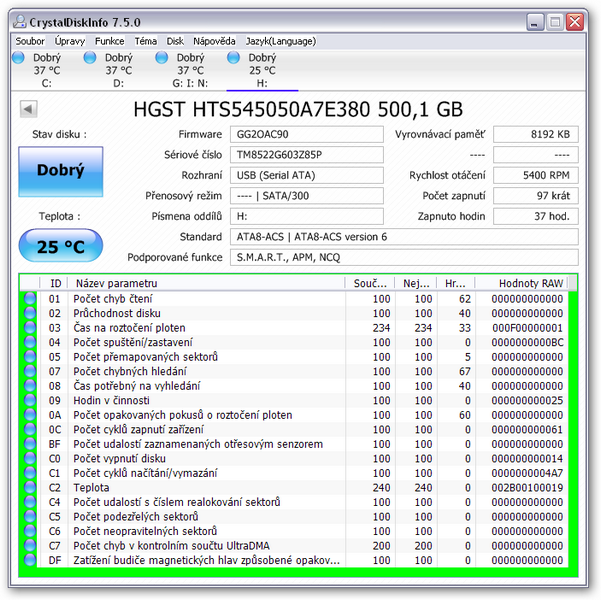The width and height of the screenshot is (601, 600).
Task: Select the text Hodin v činnosti
Action: tap(111, 401)
